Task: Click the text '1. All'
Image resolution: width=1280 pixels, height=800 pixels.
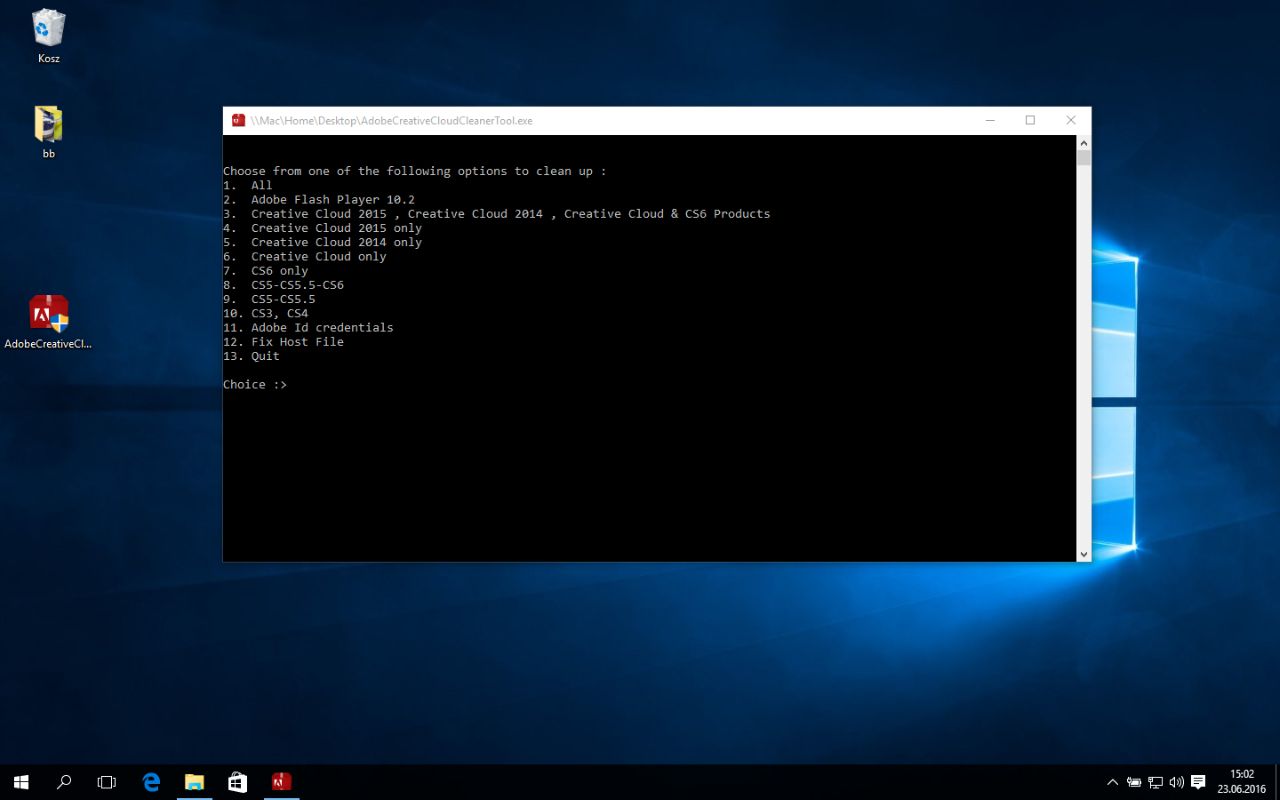Action: click(247, 185)
